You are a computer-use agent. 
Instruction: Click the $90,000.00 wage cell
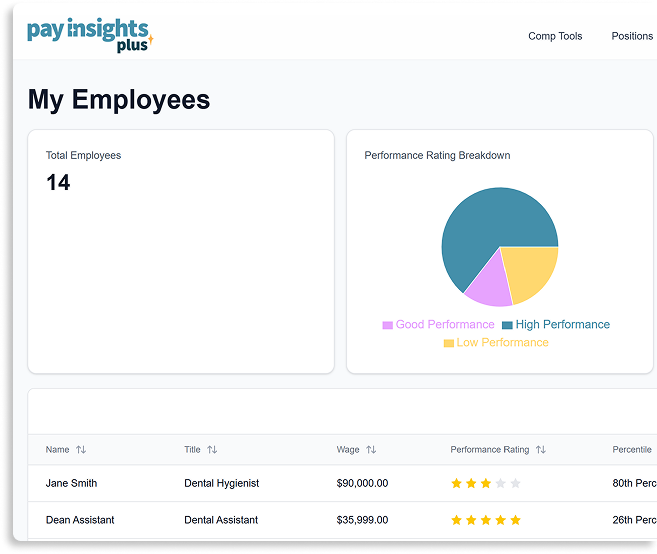pos(362,483)
